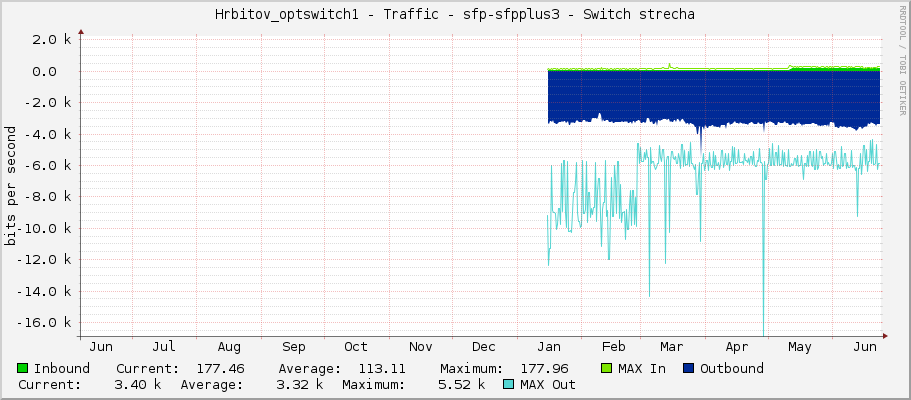Click the -10.0 k y-axis label
This screenshot has height=400, width=911.
(x=45, y=228)
